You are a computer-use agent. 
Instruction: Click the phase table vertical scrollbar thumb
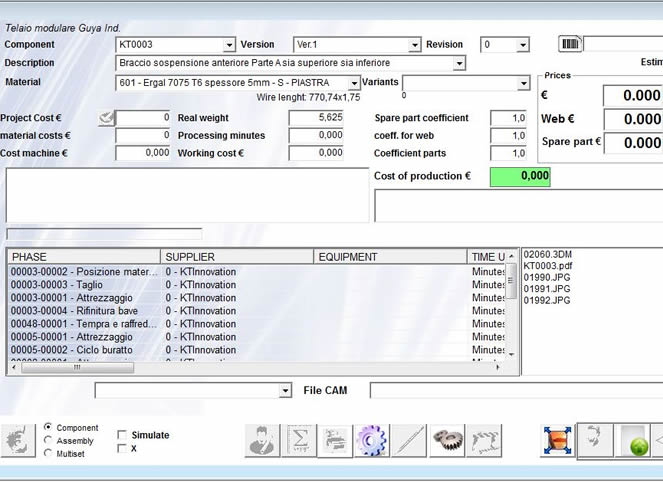(x=511, y=280)
